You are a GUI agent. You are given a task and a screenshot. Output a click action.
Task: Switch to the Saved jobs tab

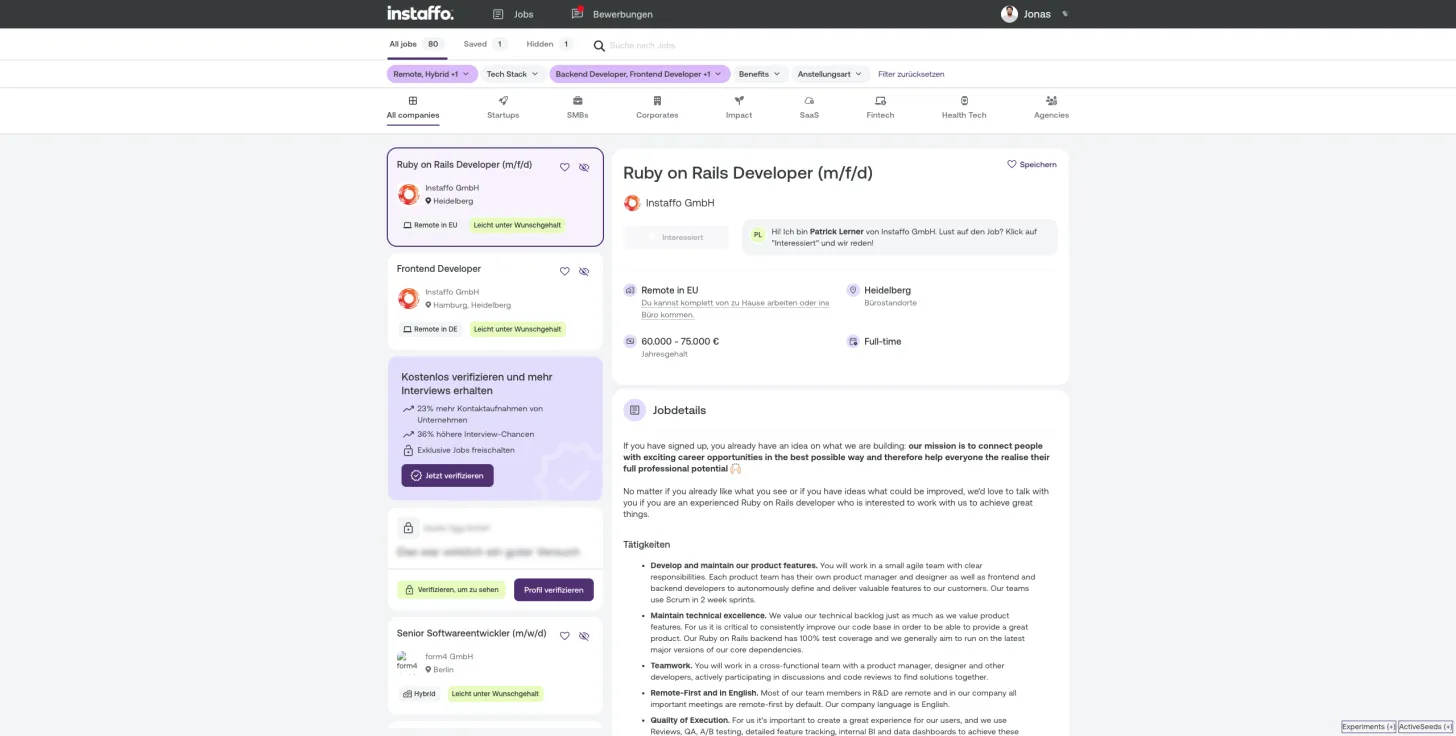(485, 44)
